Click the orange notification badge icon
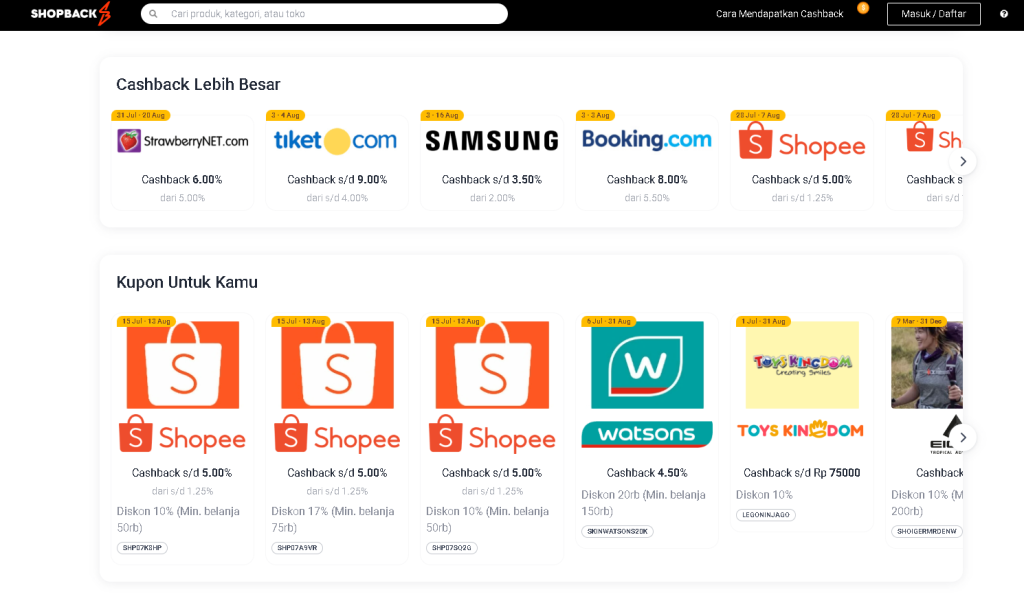Viewport: 1024px width, 614px height. coord(863,8)
